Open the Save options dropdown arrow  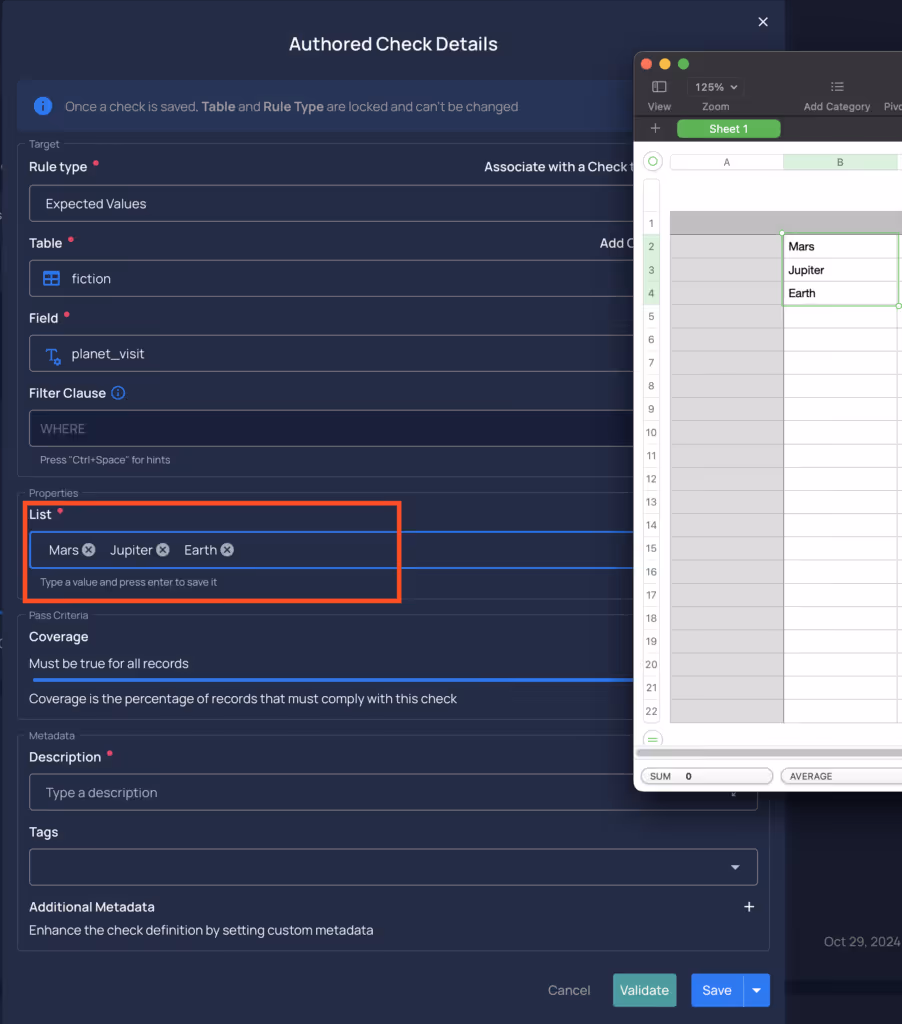[756, 991]
